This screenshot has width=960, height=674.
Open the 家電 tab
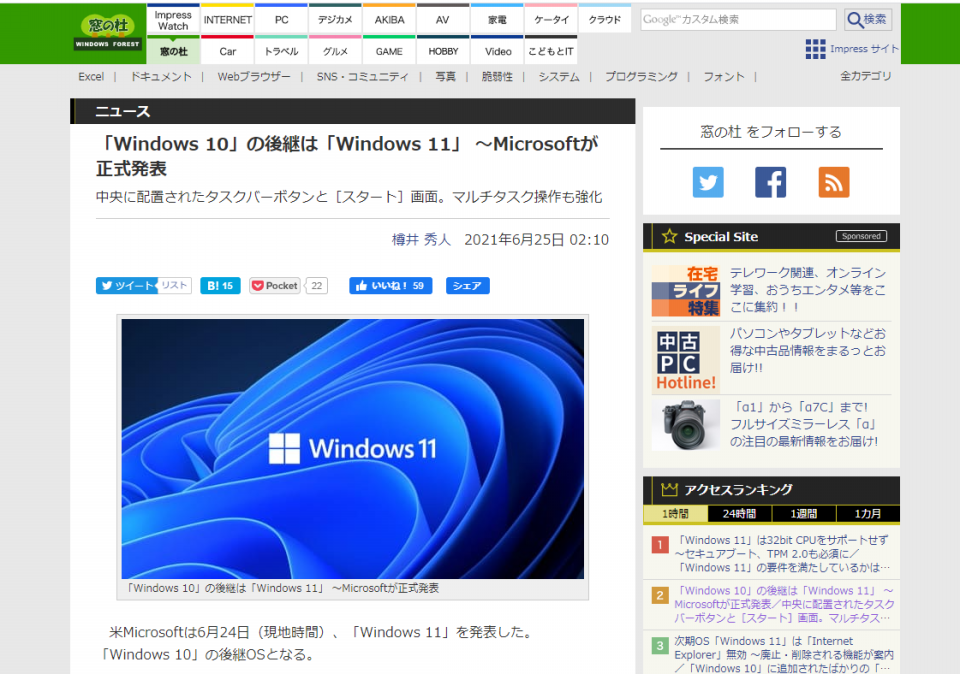click(497, 20)
